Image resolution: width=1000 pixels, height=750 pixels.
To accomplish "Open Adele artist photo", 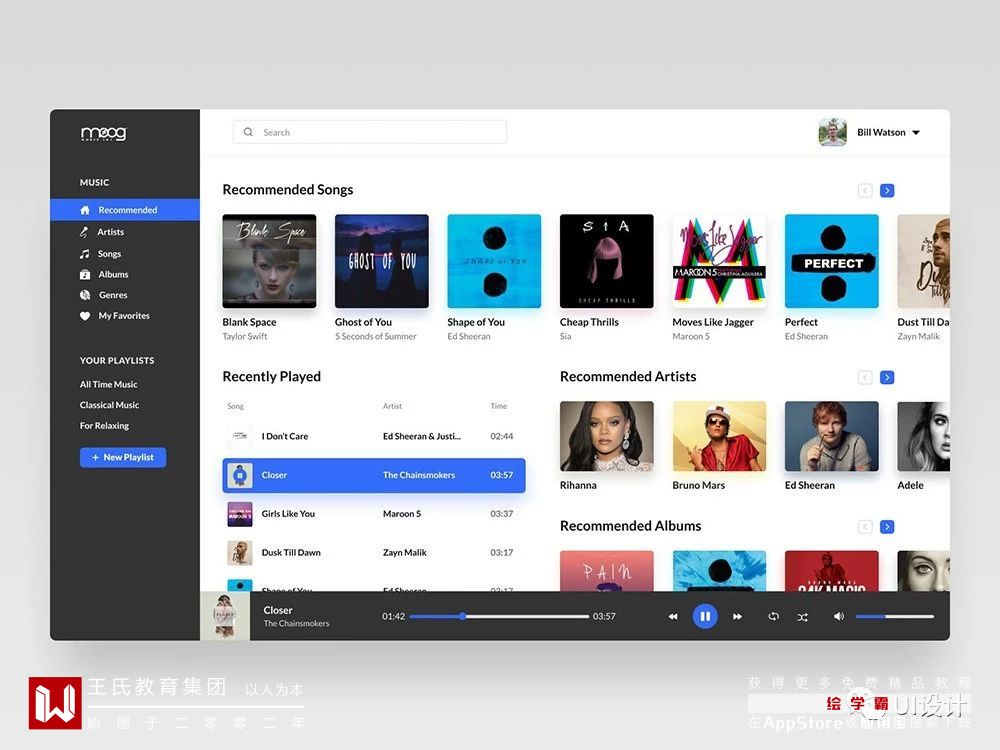I will tap(923, 436).
